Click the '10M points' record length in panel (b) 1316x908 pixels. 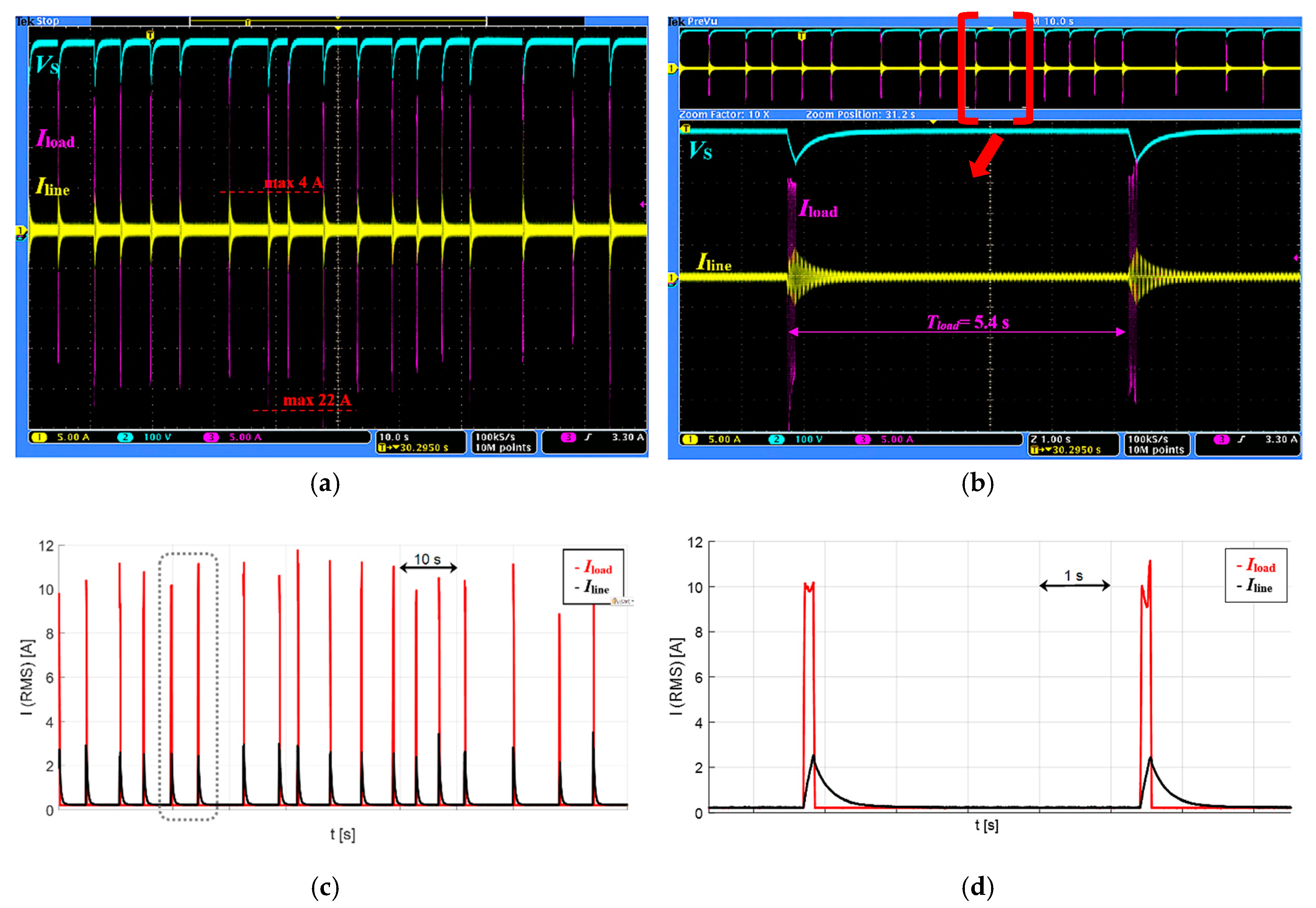pyautogui.click(x=1155, y=450)
